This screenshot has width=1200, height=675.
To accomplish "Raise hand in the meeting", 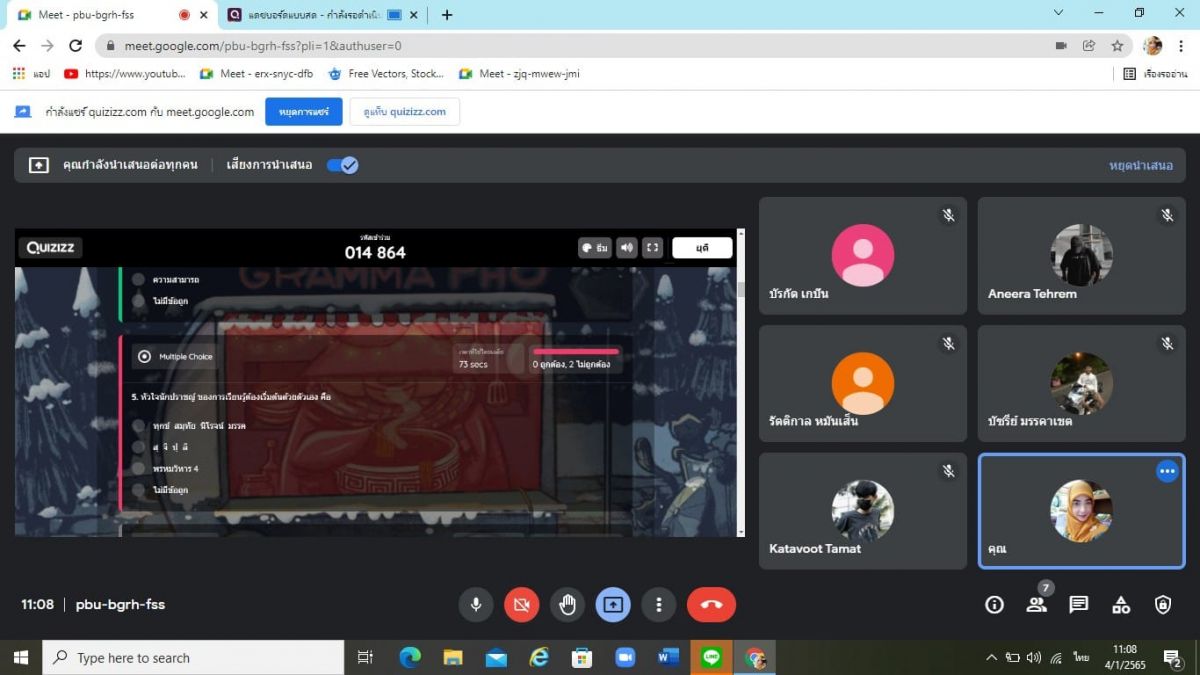I will point(567,605).
